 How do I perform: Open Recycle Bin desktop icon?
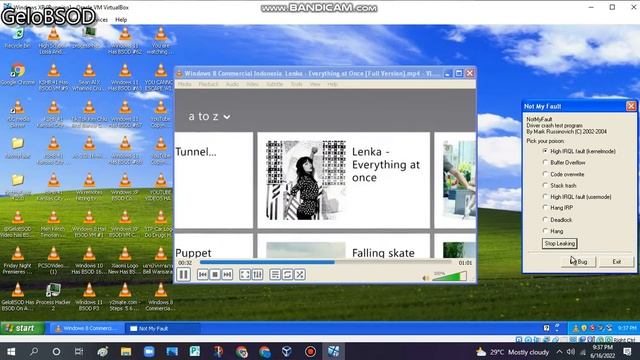pos(18,38)
